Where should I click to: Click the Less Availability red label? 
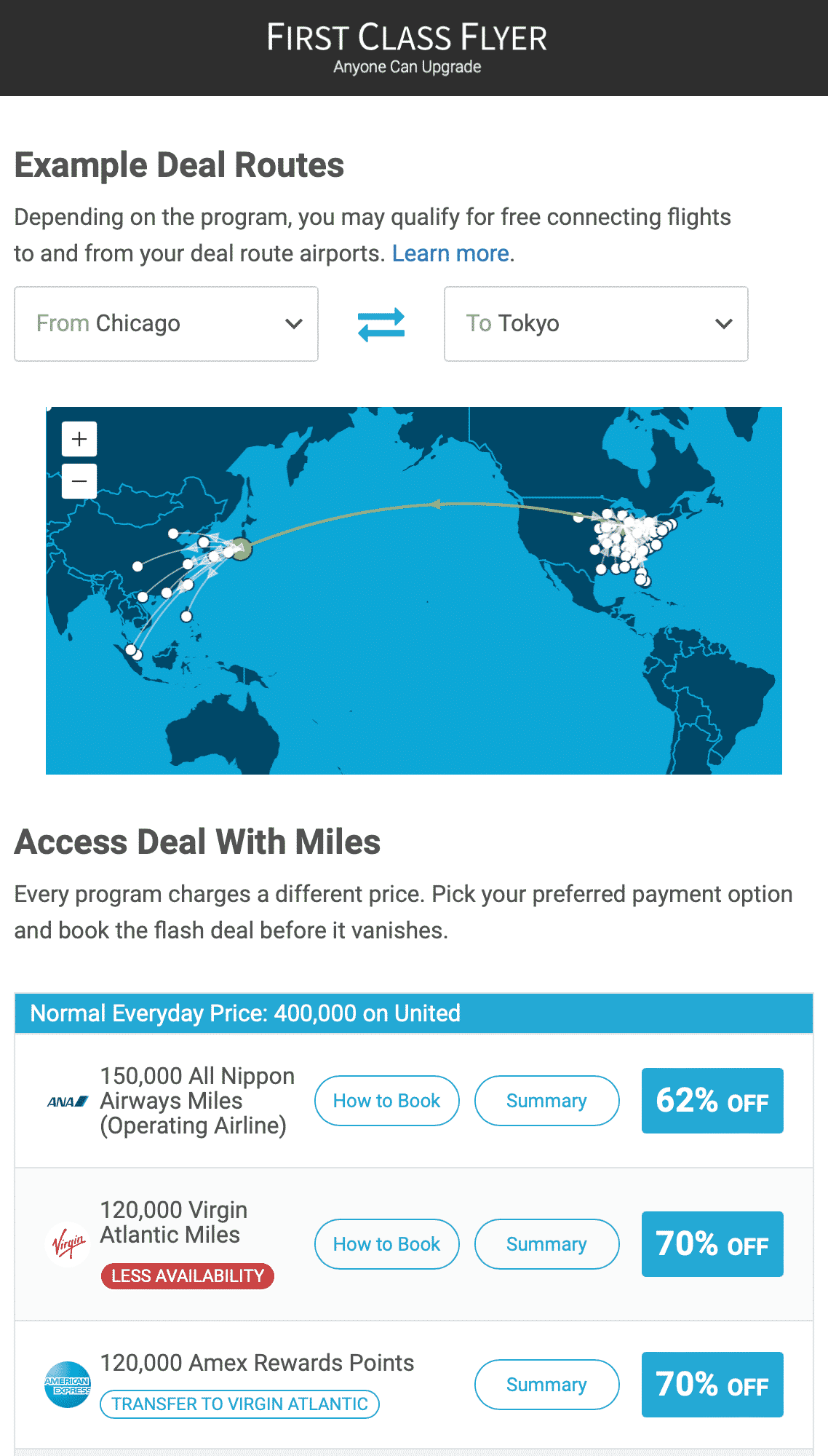(x=188, y=1276)
